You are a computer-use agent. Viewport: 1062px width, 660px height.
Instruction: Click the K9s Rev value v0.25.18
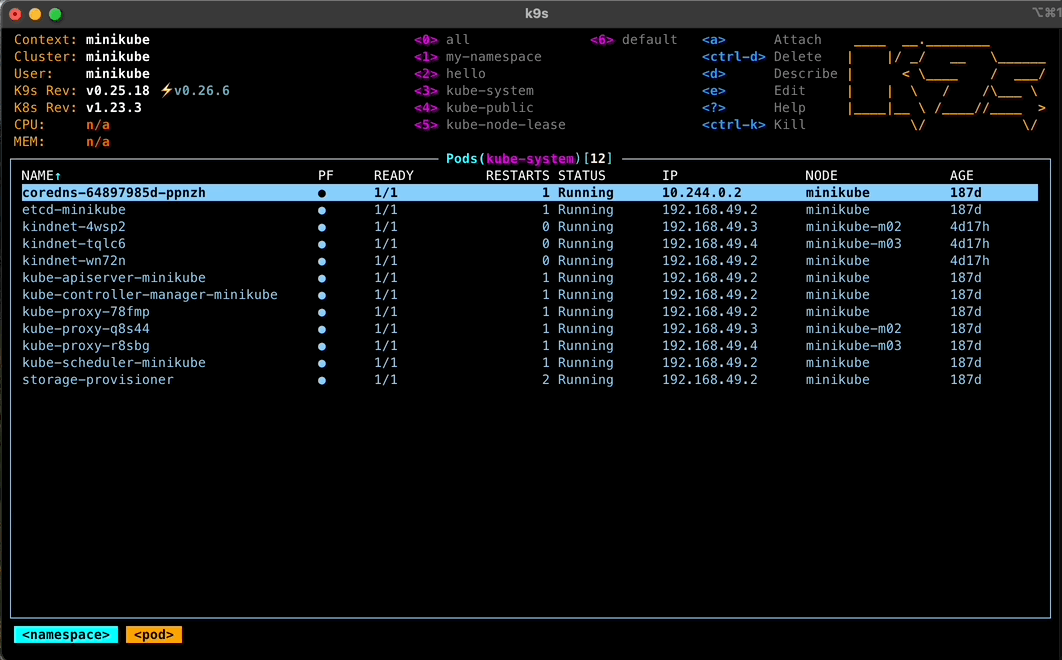click(118, 90)
